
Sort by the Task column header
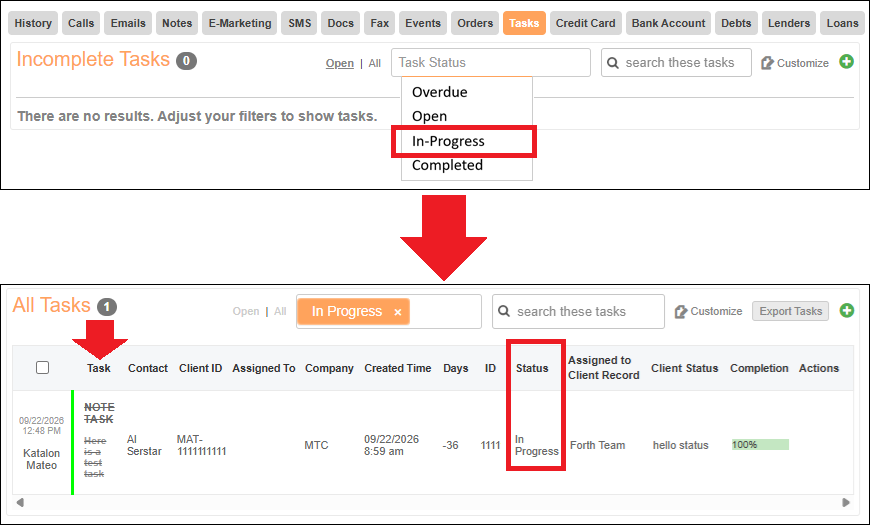coord(99,368)
